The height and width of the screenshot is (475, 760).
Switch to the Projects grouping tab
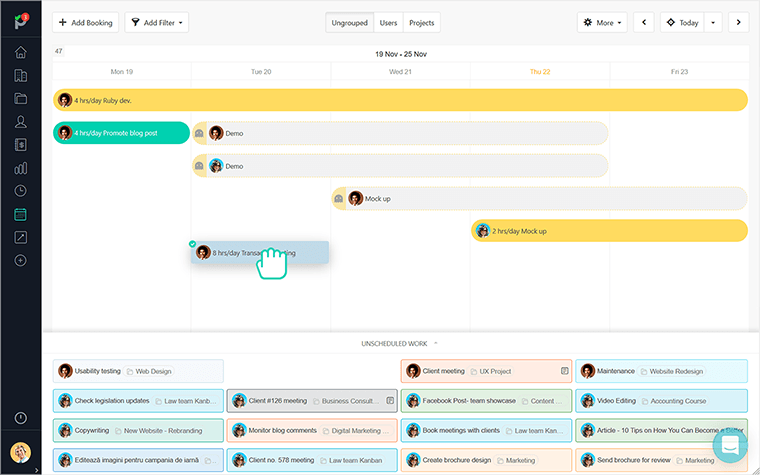click(x=422, y=22)
